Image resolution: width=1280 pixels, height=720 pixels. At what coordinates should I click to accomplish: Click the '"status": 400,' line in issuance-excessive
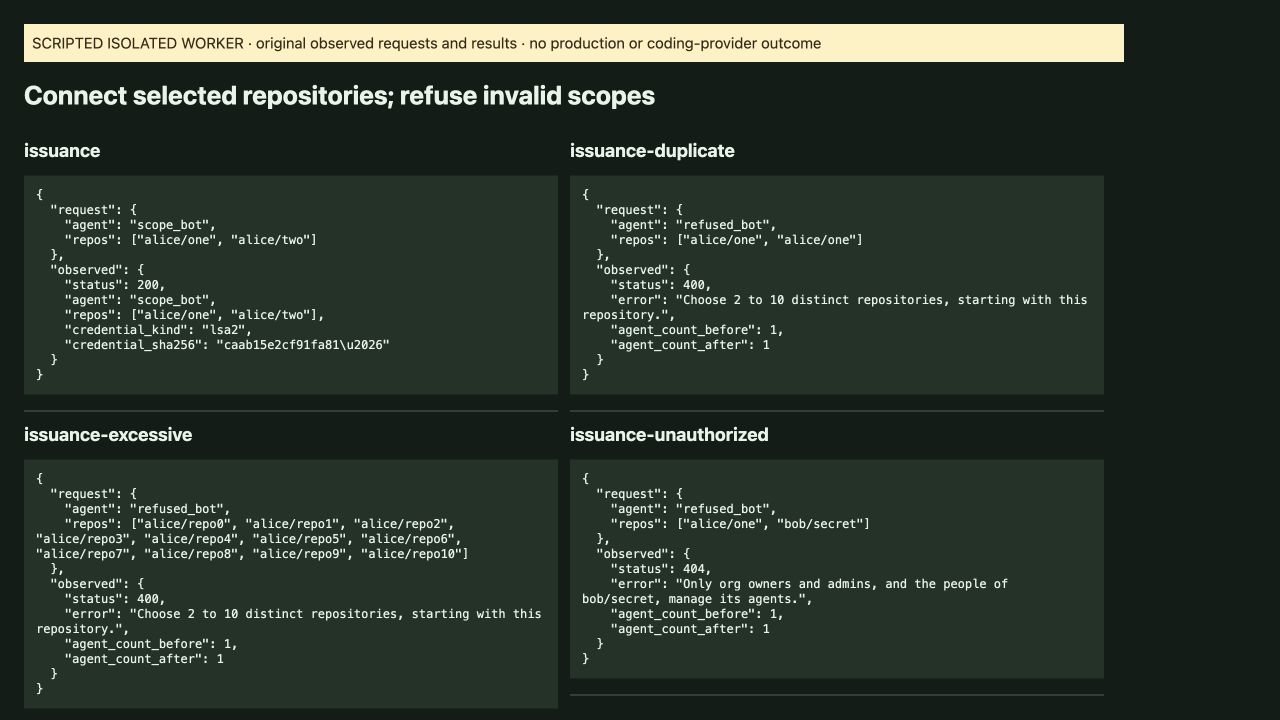click(115, 599)
